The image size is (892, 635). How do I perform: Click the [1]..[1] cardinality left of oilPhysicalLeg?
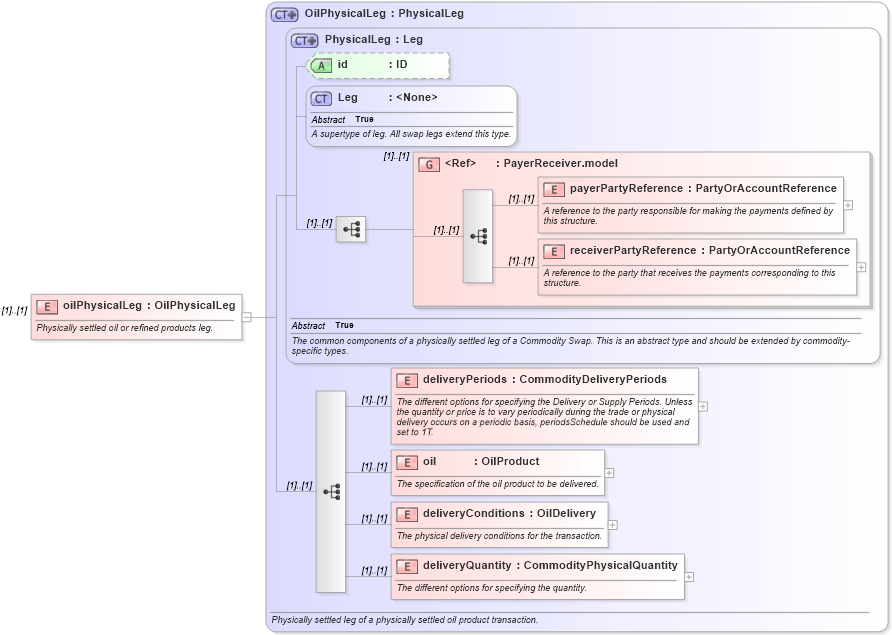(14, 311)
